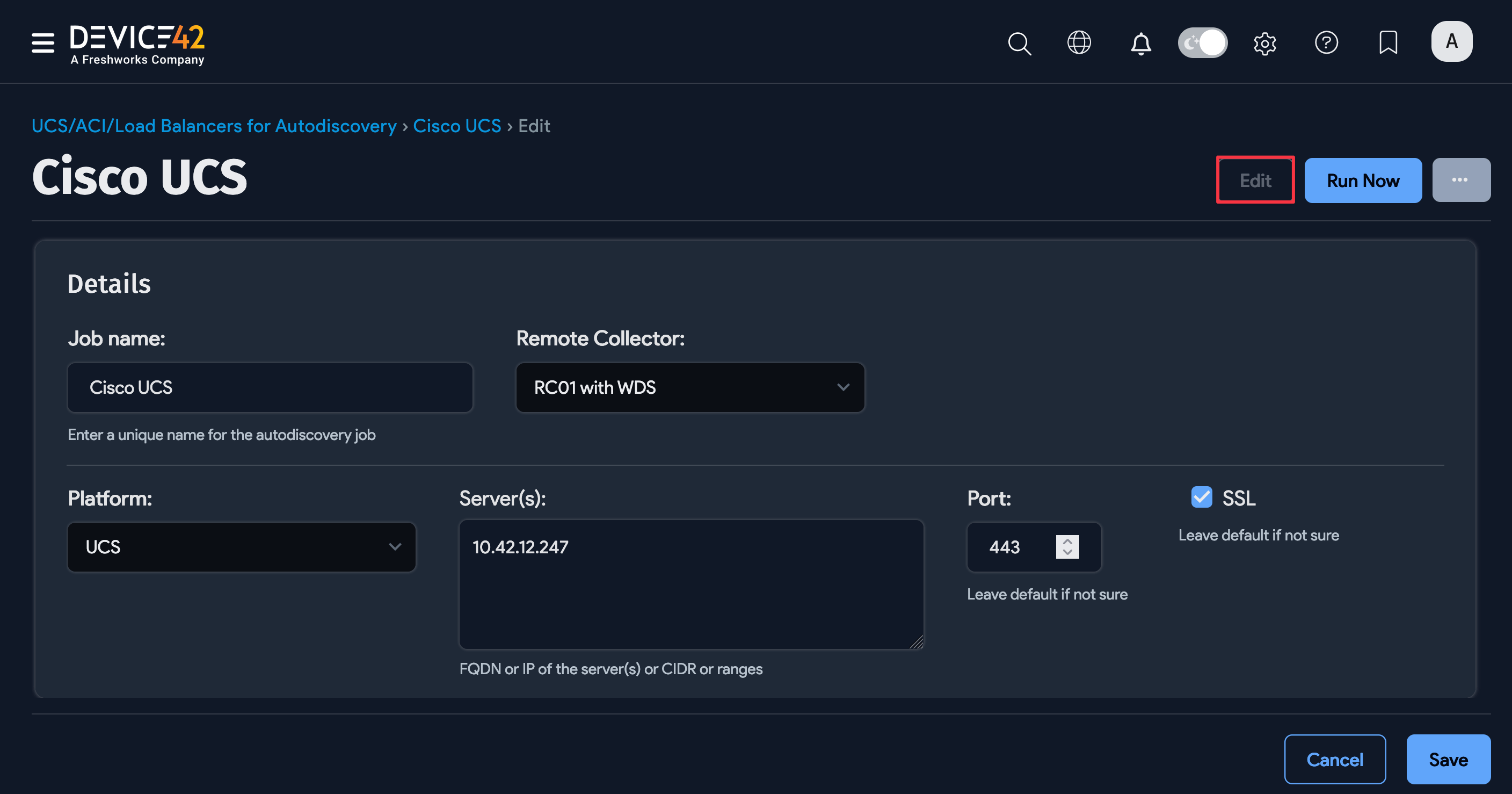Open the hamburger navigation menu
1512x794 pixels.
pos(42,43)
